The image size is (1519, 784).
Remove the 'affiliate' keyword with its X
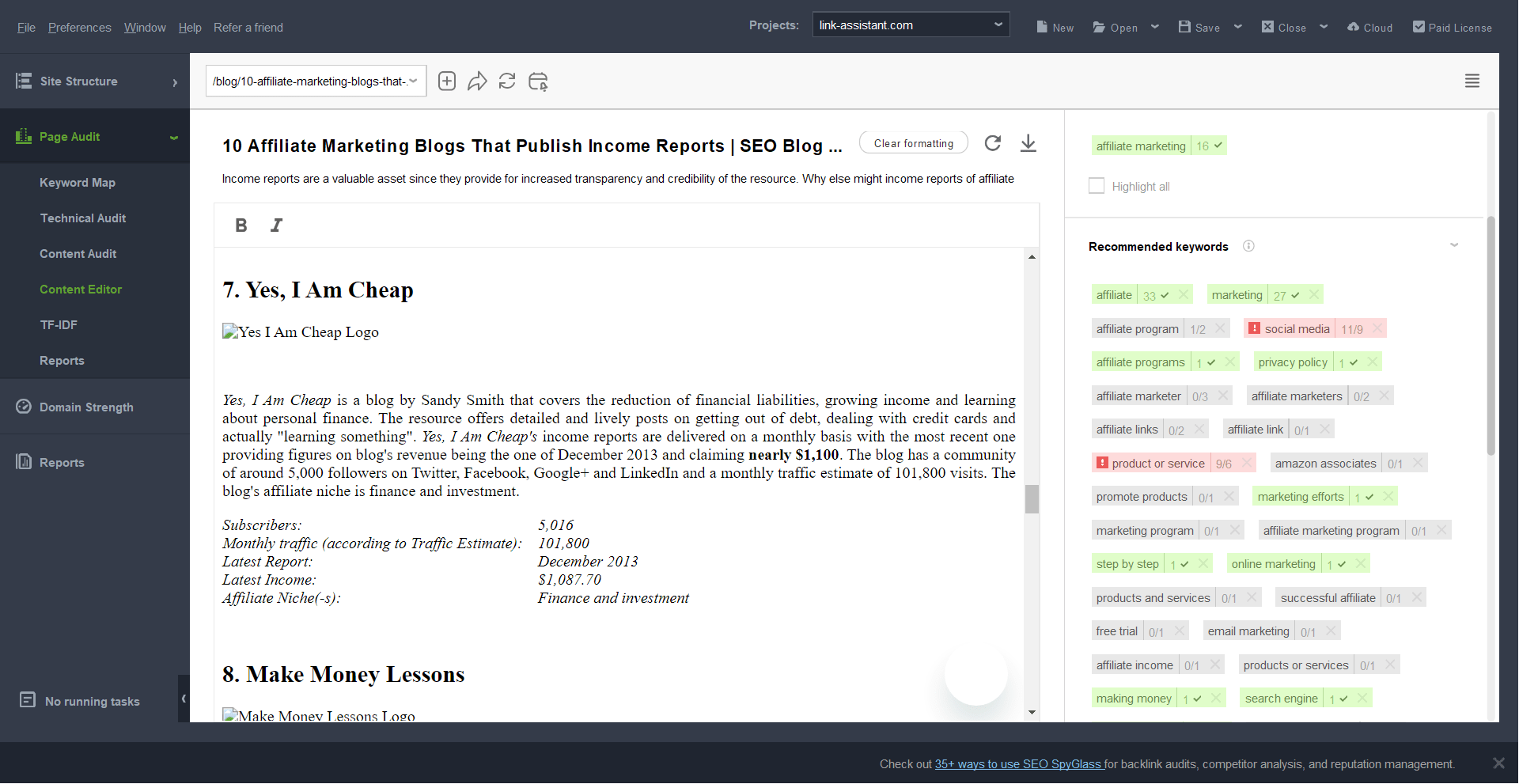pyautogui.click(x=1184, y=295)
